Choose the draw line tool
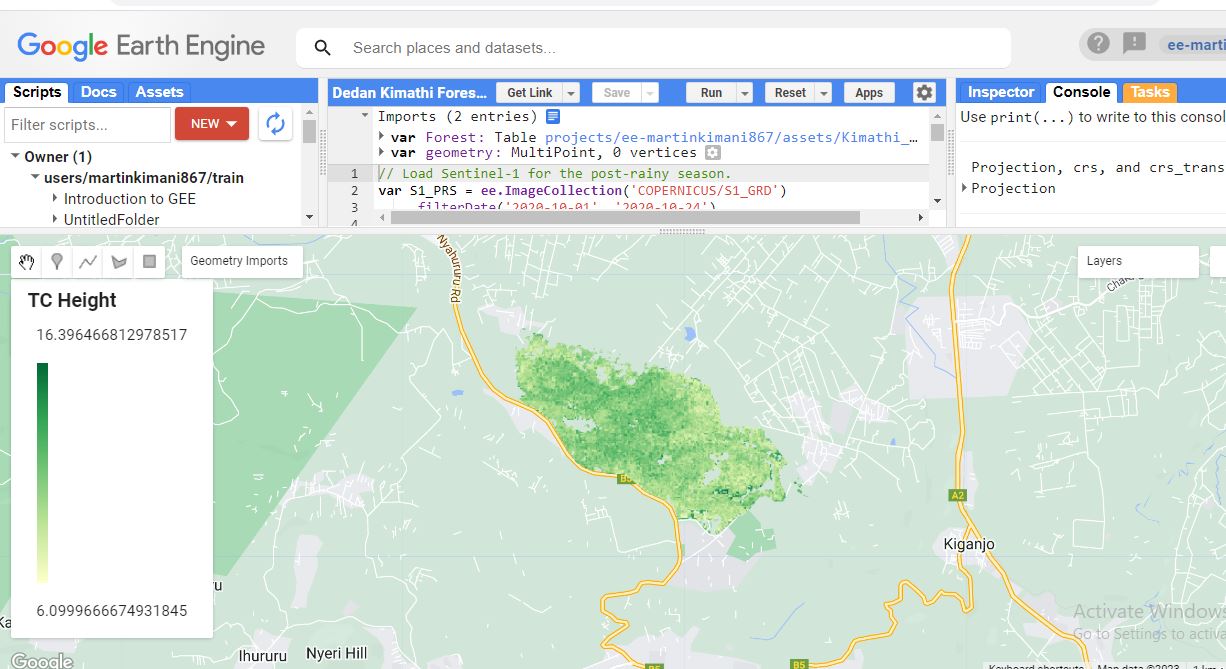 click(88, 262)
